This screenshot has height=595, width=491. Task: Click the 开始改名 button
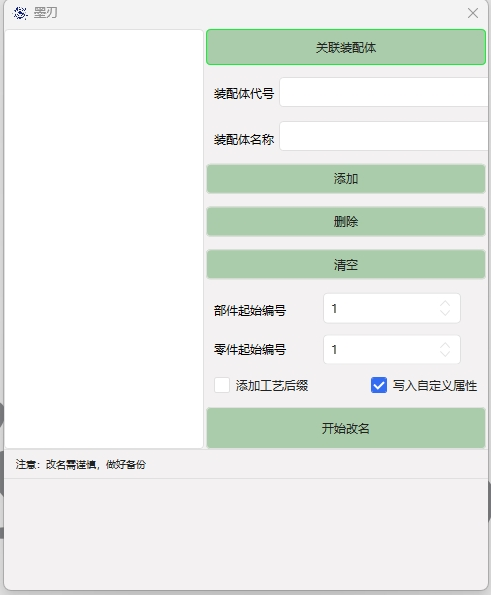(346, 428)
